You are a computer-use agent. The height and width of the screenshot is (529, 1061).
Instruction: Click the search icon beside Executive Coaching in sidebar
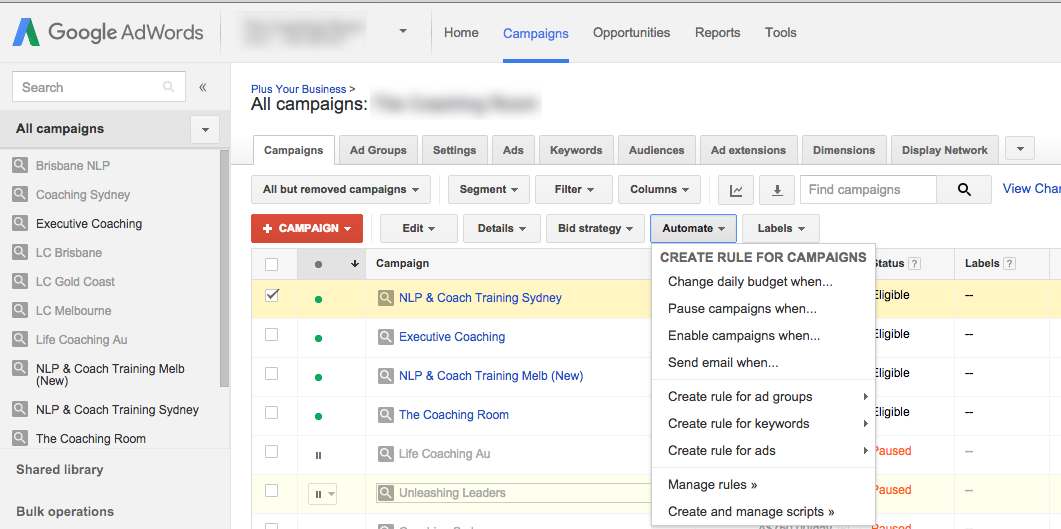click(20, 223)
